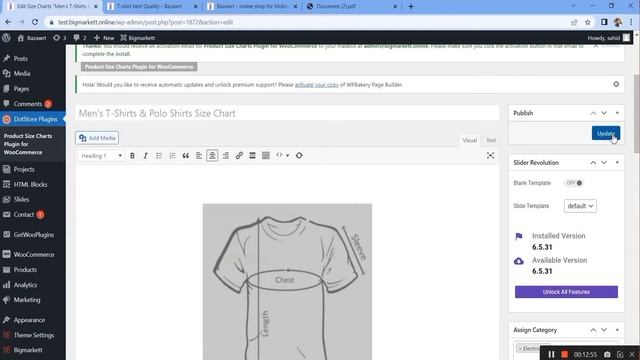Insert a bulleted list
Viewport: 640px width, 360px height.
point(159,156)
